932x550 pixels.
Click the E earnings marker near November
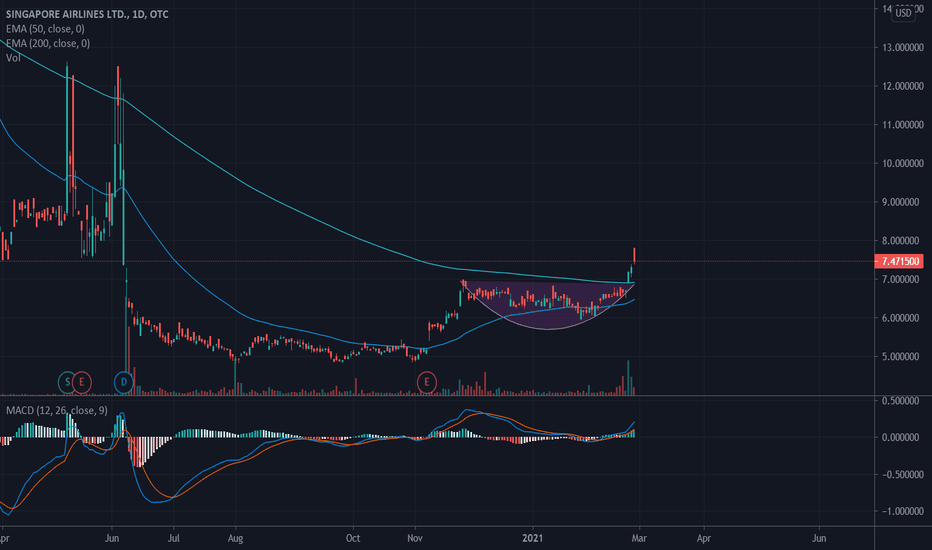[427, 382]
